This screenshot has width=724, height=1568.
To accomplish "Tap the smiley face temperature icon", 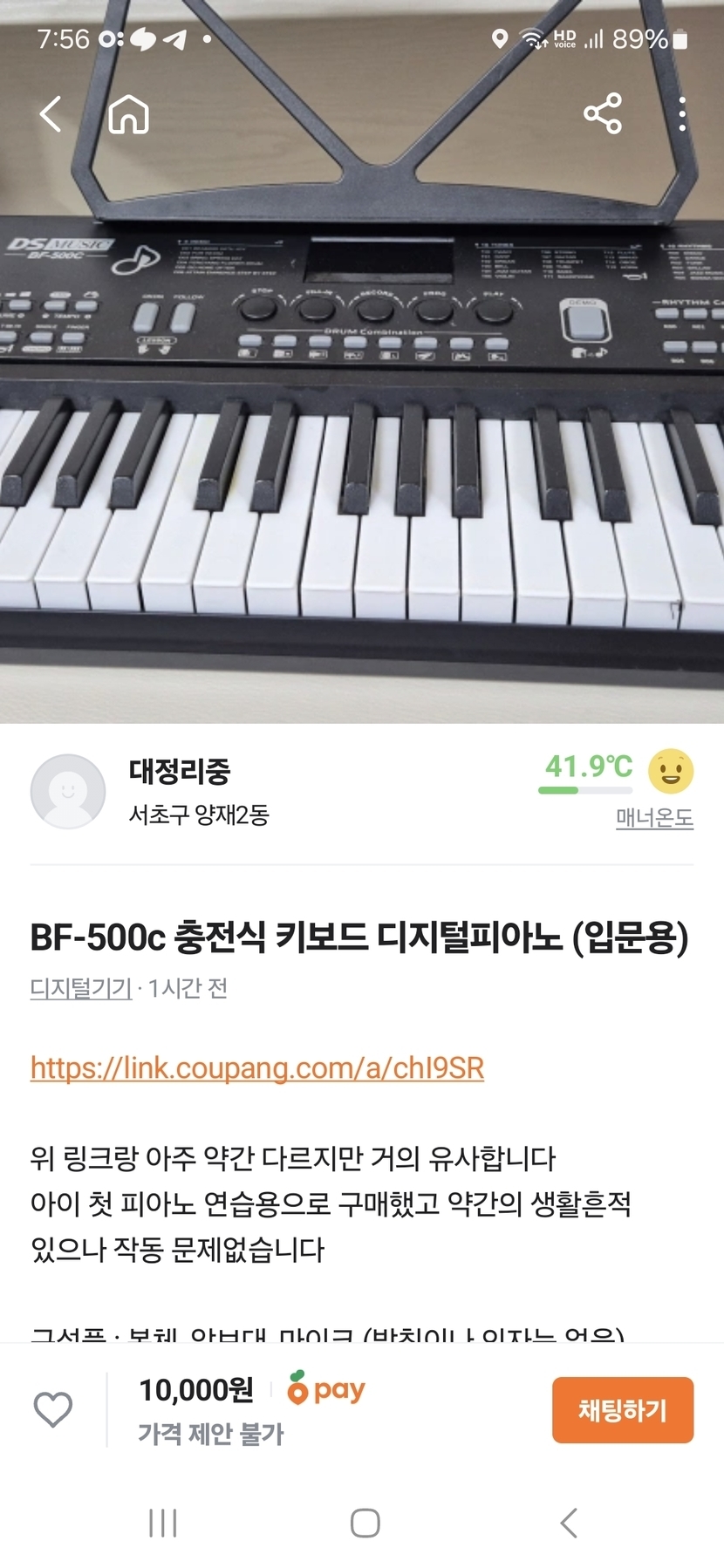I will (x=671, y=771).
